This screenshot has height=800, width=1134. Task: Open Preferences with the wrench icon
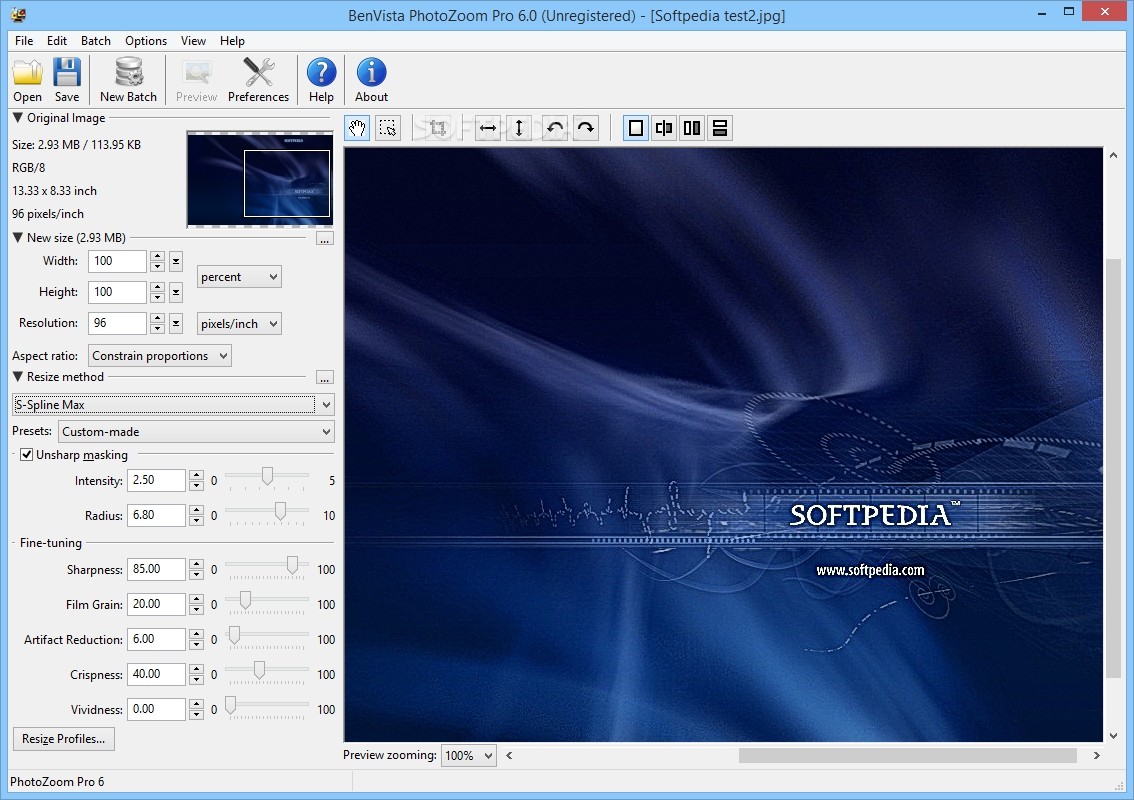[x=258, y=80]
